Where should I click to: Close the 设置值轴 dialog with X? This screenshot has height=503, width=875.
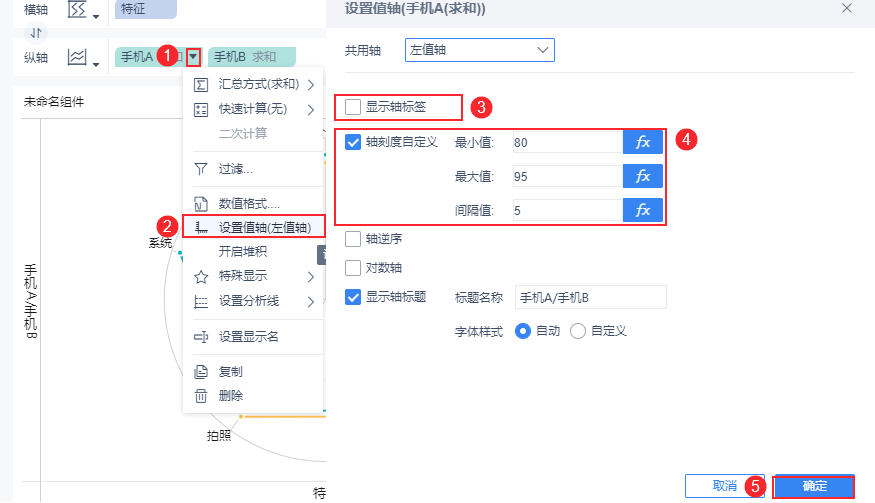(847, 8)
